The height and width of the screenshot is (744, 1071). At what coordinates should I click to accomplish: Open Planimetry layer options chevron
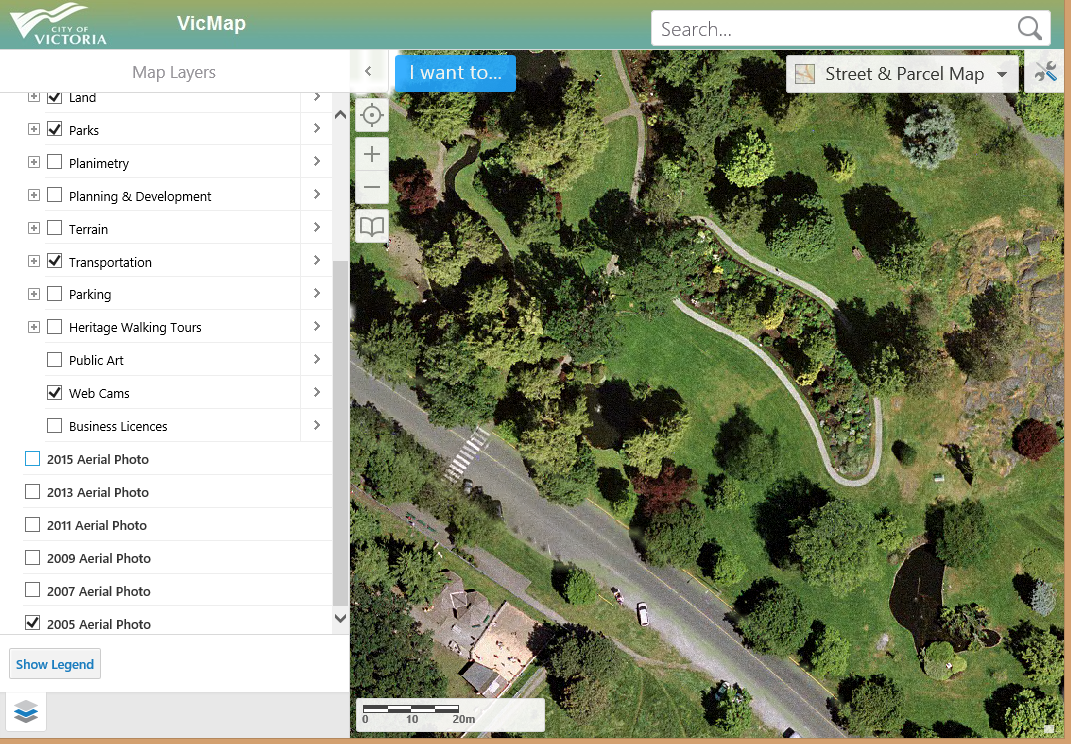316,161
